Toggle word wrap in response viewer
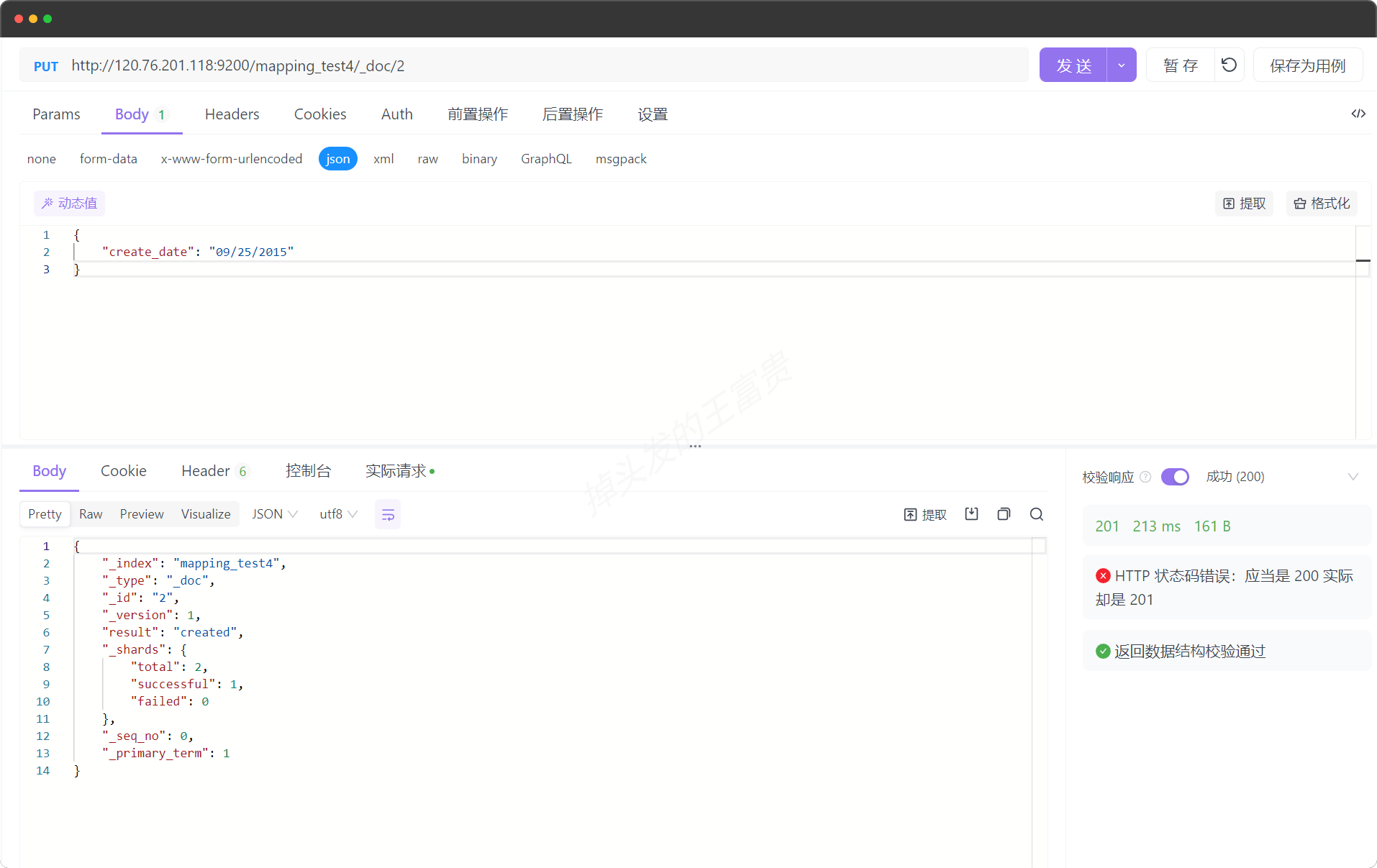The width and height of the screenshot is (1377, 868). [388, 514]
